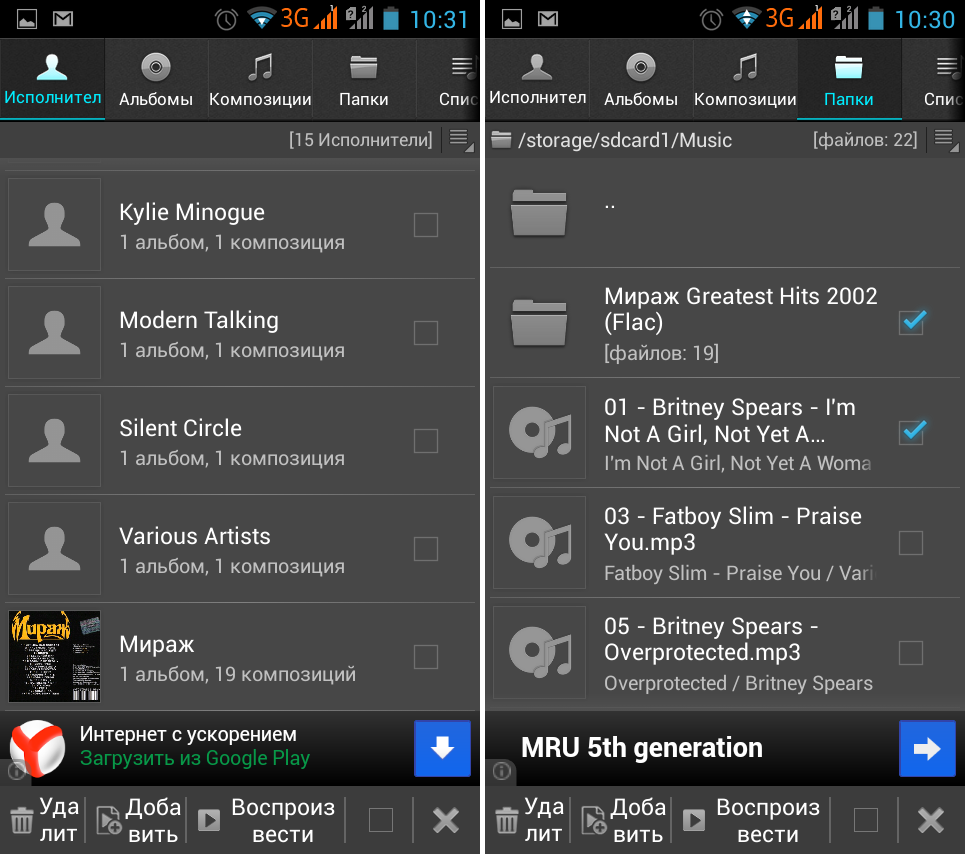Check the Kylie Minogue checkbox
The height and width of the screenshot is (854, 965).
[426, 225]
